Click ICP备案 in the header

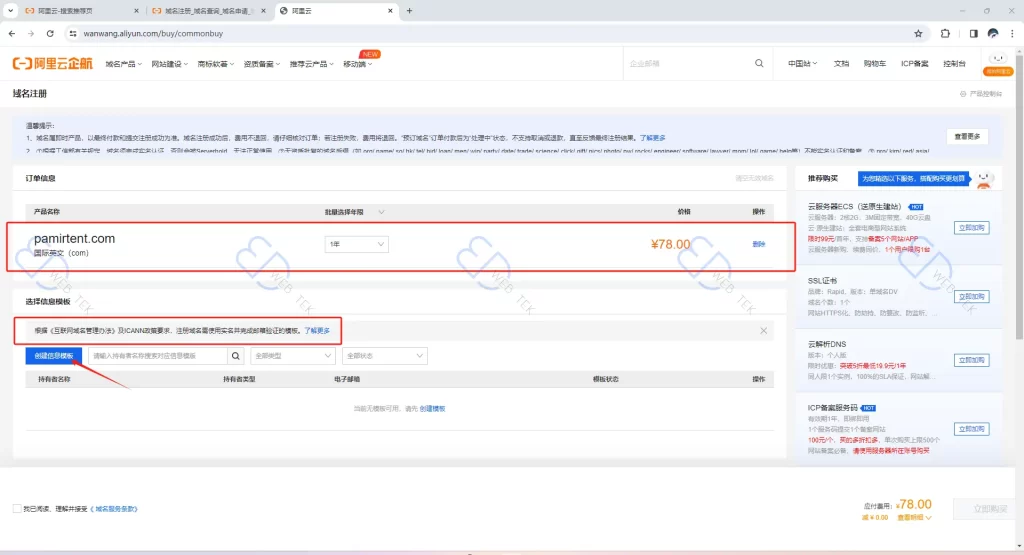pyautogui.click(x=914, y=63)
